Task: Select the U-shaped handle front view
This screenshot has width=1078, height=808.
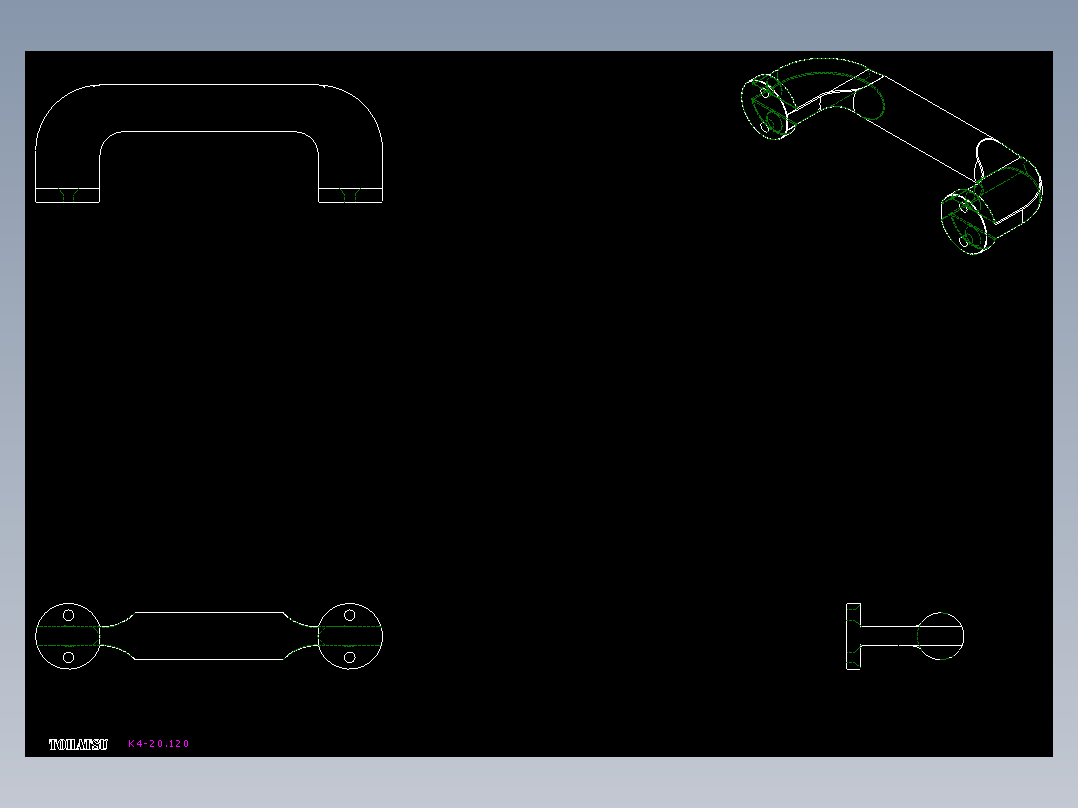Action: coord(209,143)
